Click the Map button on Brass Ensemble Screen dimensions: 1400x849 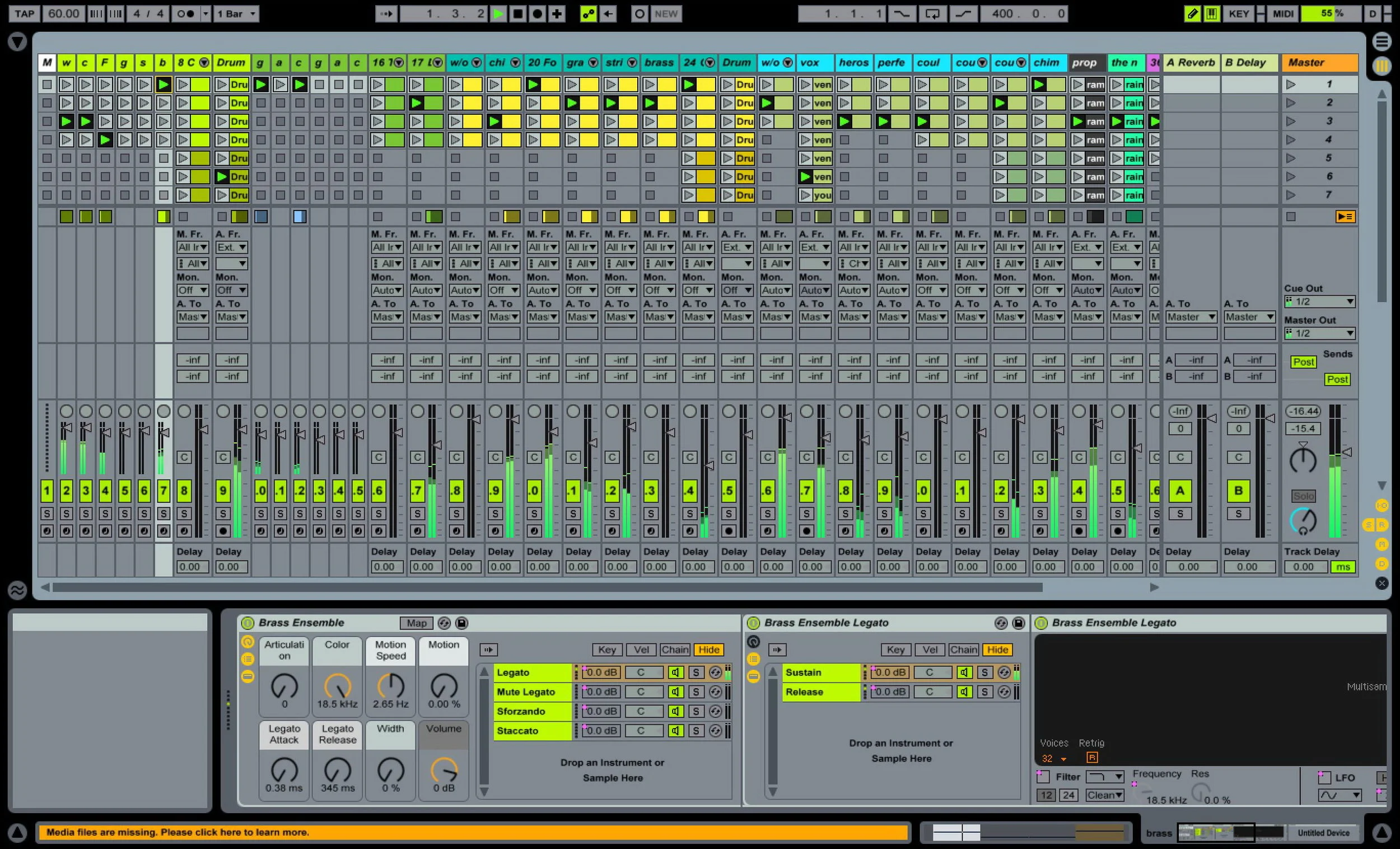coord(416,623)
